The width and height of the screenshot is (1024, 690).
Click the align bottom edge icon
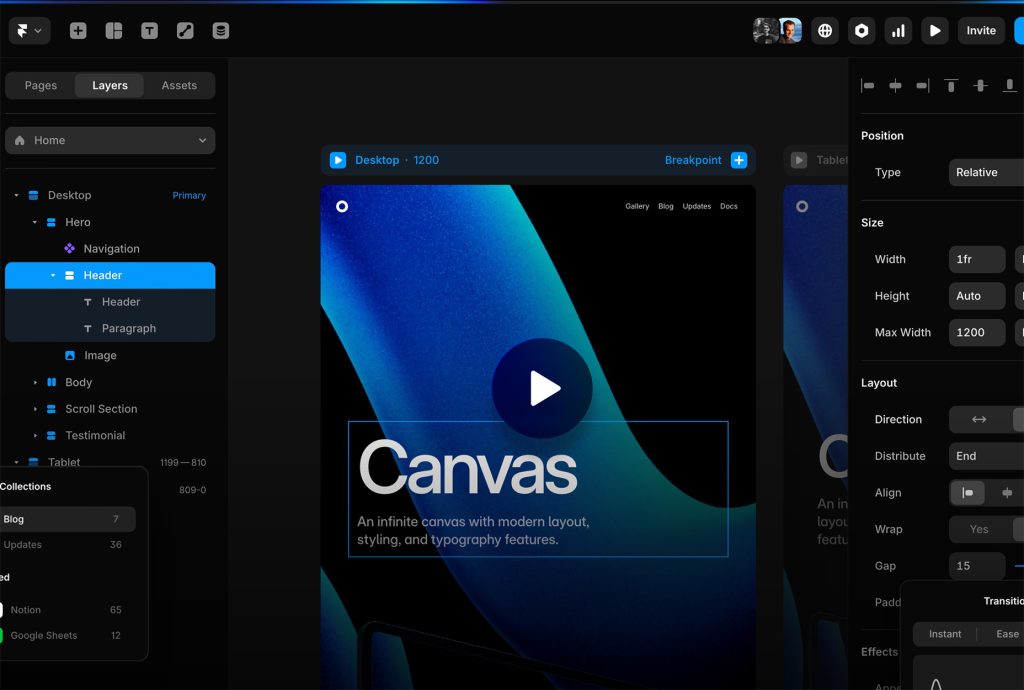point(1010,86)
